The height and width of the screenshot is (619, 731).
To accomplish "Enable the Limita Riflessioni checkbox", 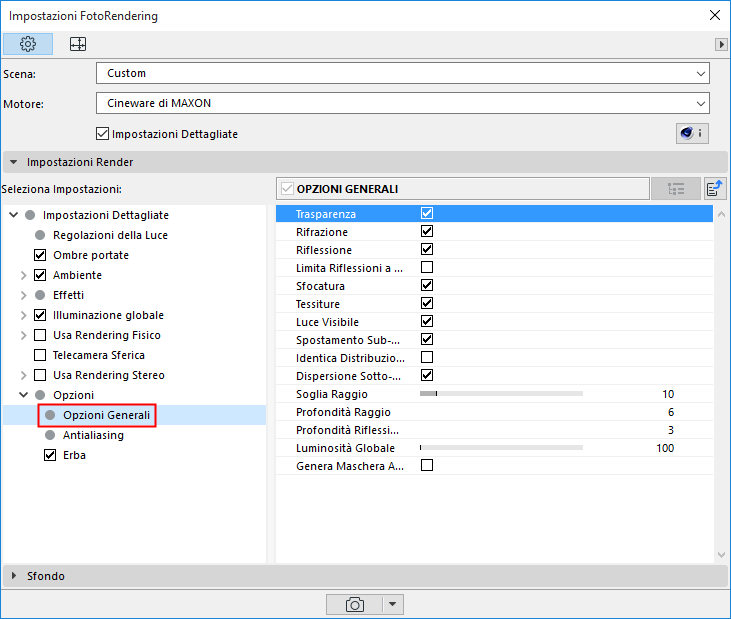I will [x=427, y=267].
